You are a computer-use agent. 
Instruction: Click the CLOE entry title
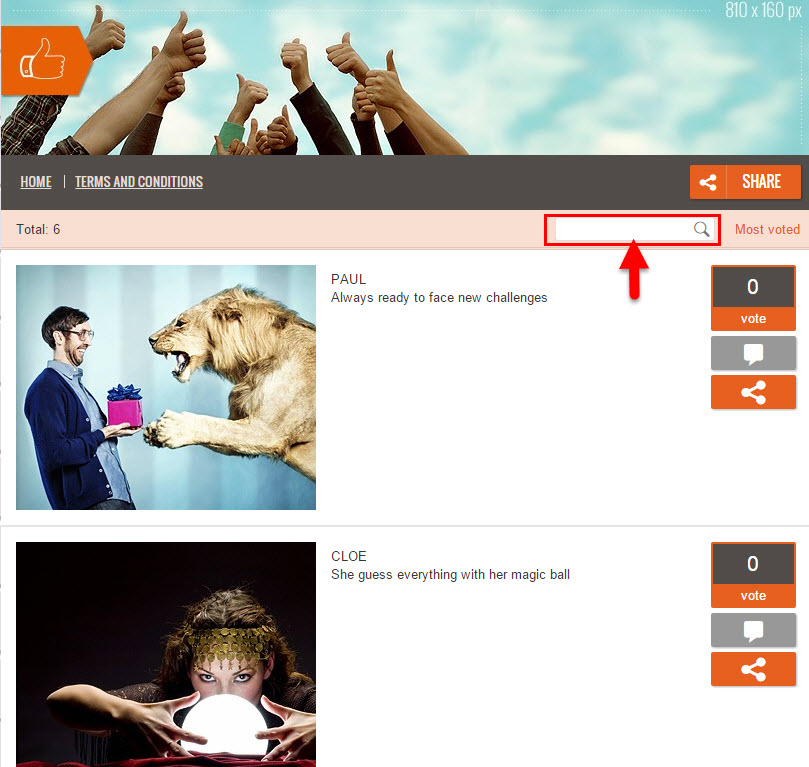point(349,557)
